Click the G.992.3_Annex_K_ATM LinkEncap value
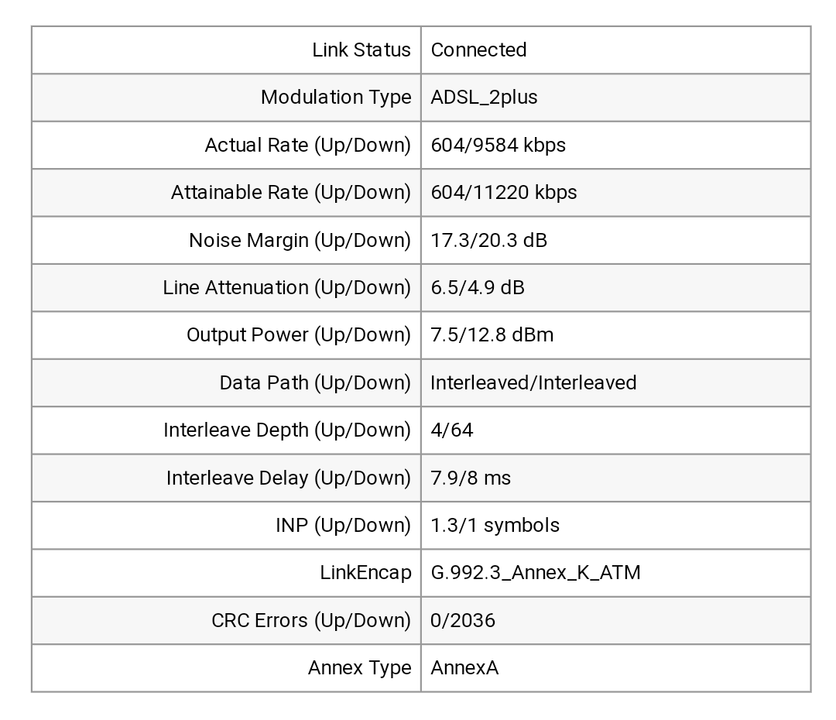This screenshot has height=720, width=836. (x=535, y=573)
